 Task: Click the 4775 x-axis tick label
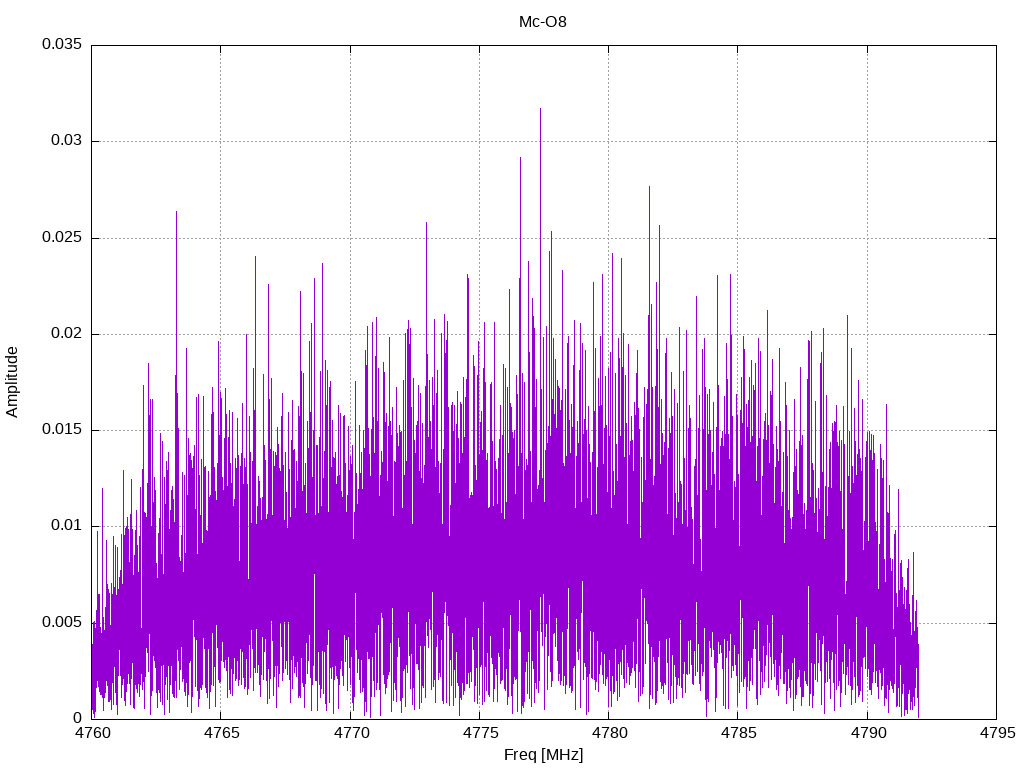click(x=481, y=733)
